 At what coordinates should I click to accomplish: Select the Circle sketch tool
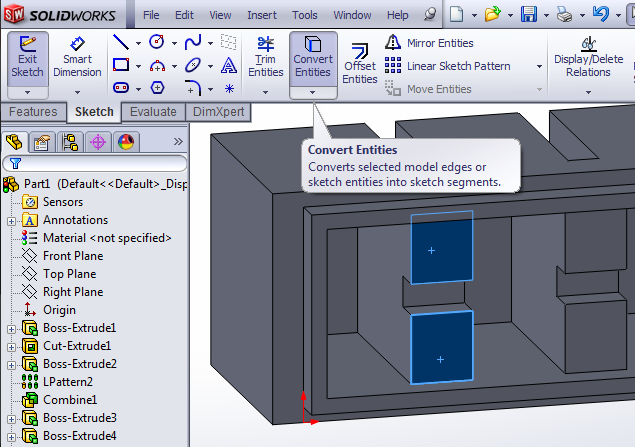coord(157,42)
